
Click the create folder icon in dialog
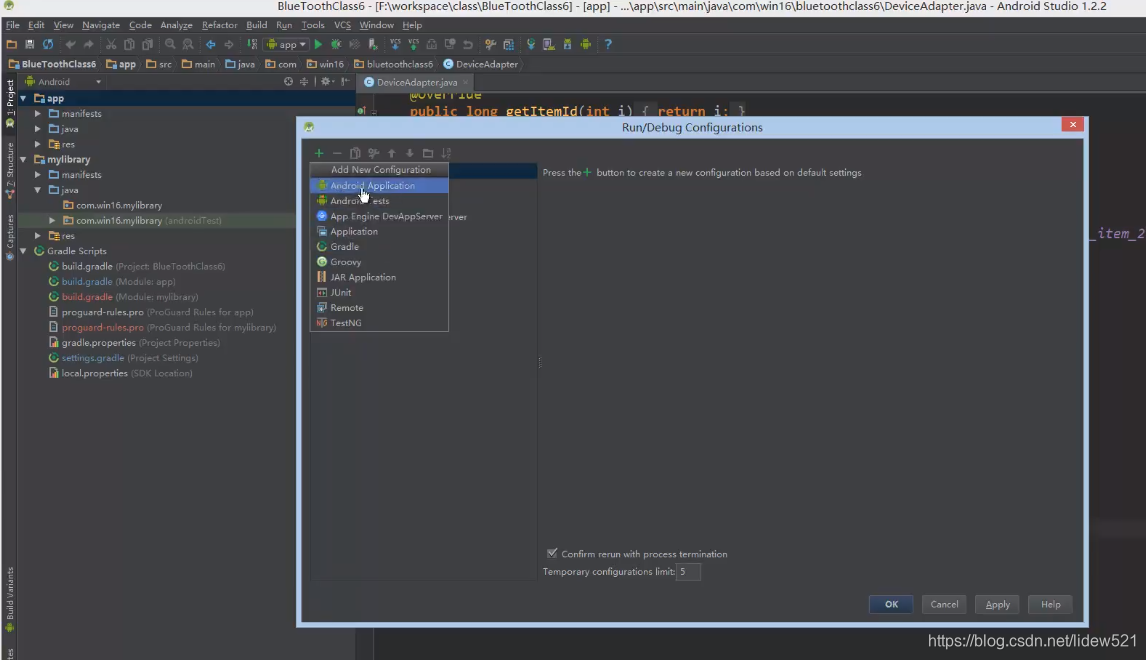tap(428, 153)
